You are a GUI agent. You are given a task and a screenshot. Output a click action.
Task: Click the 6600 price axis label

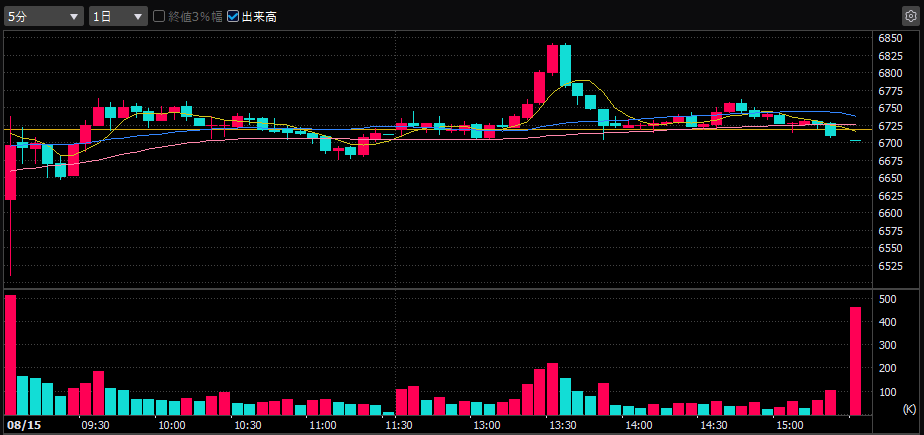pos(890,213)
